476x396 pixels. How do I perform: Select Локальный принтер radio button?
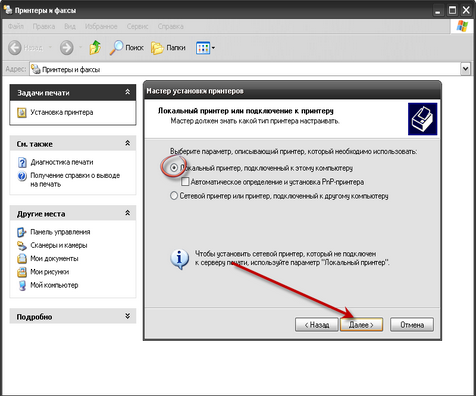[174, 168]
